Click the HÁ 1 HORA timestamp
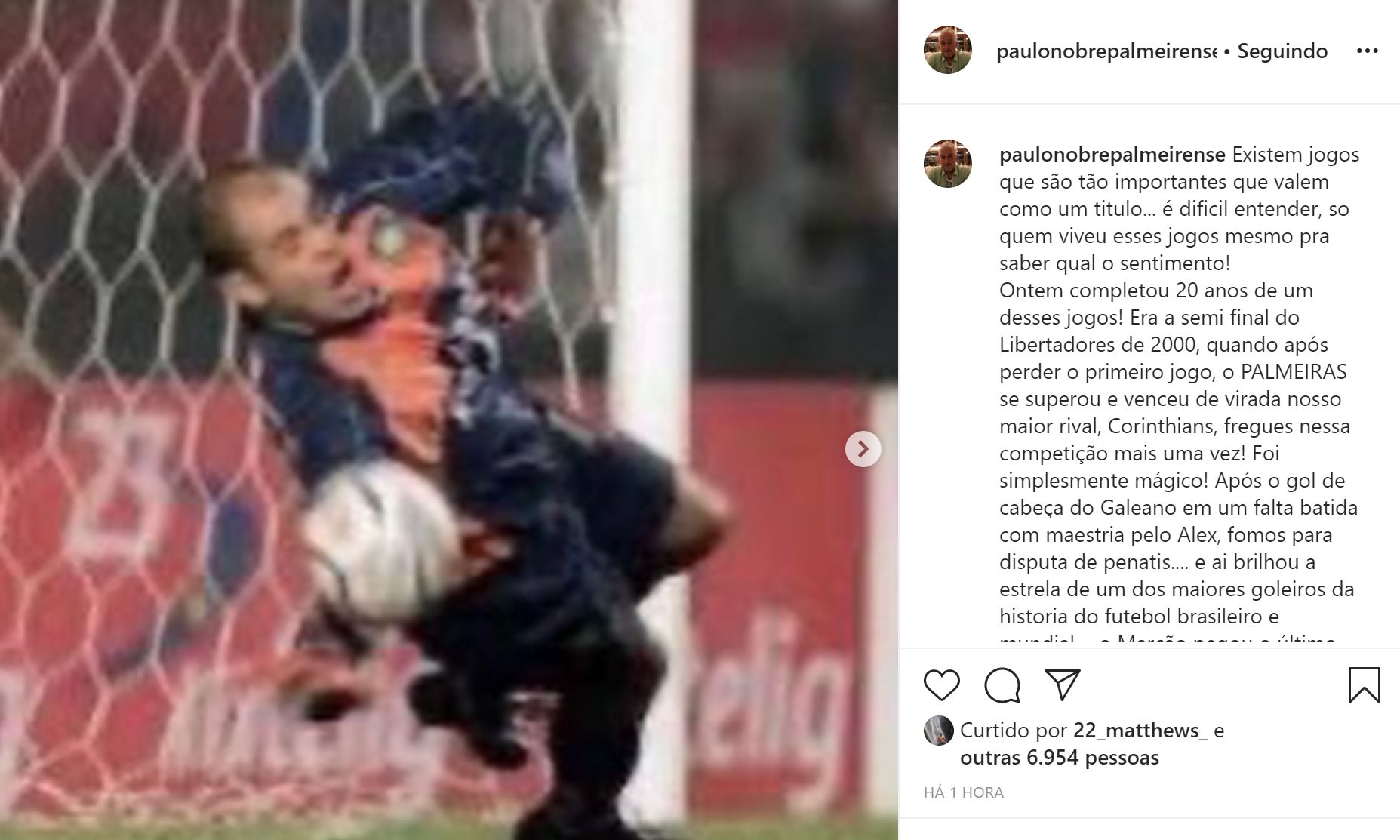The width and height of the screenshot is (1400, 840). 964,792
